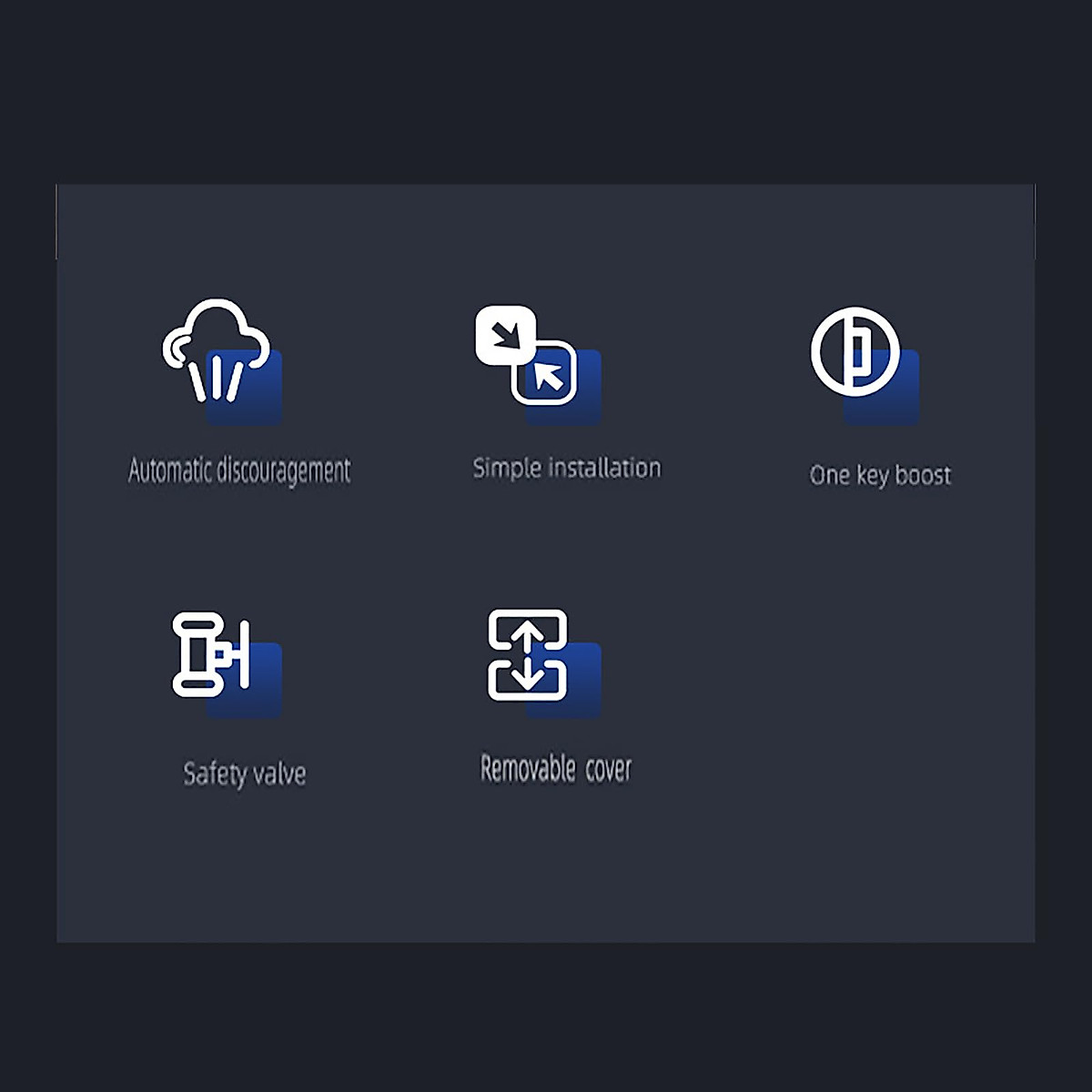Choose the Removable cover arrows icon
The height and width of the screenshot is (1092, 1092).
[528, 655]
